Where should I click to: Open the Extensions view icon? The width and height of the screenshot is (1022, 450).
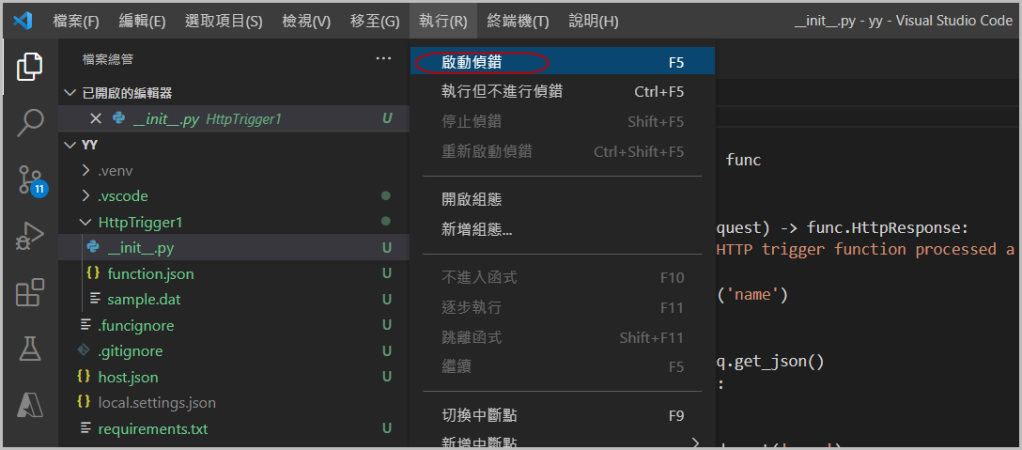coord(30,293)
